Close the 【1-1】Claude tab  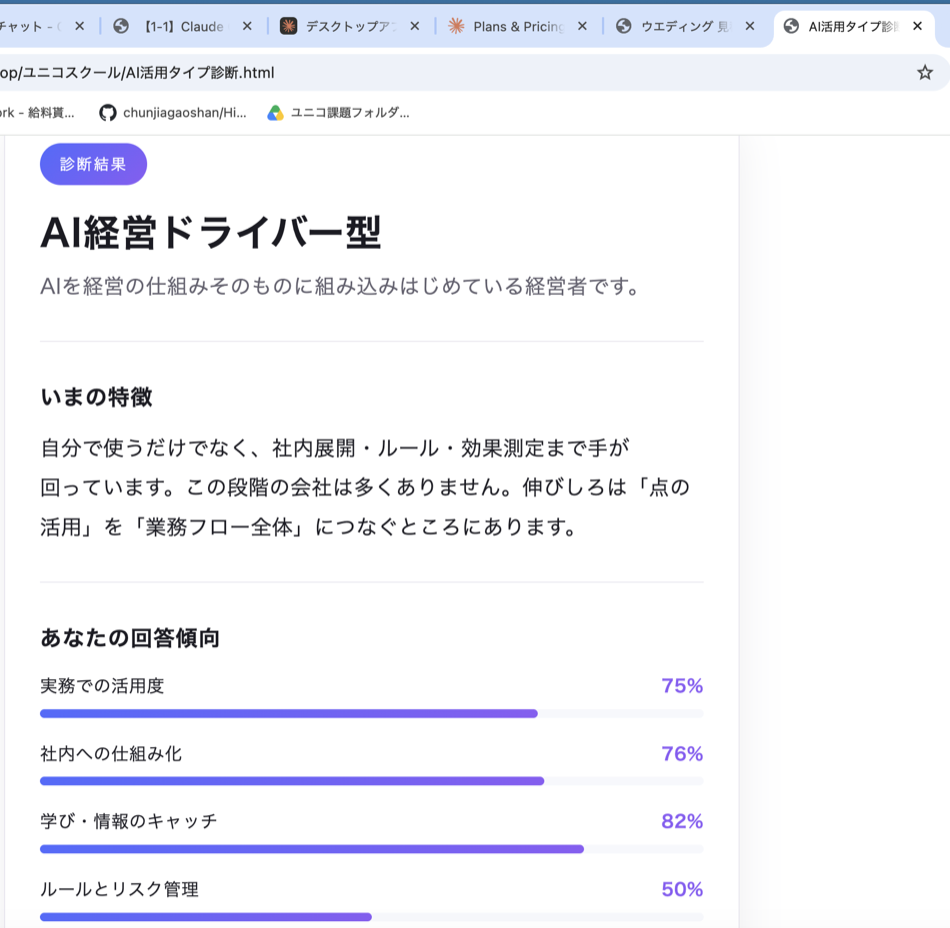[247, 26]
